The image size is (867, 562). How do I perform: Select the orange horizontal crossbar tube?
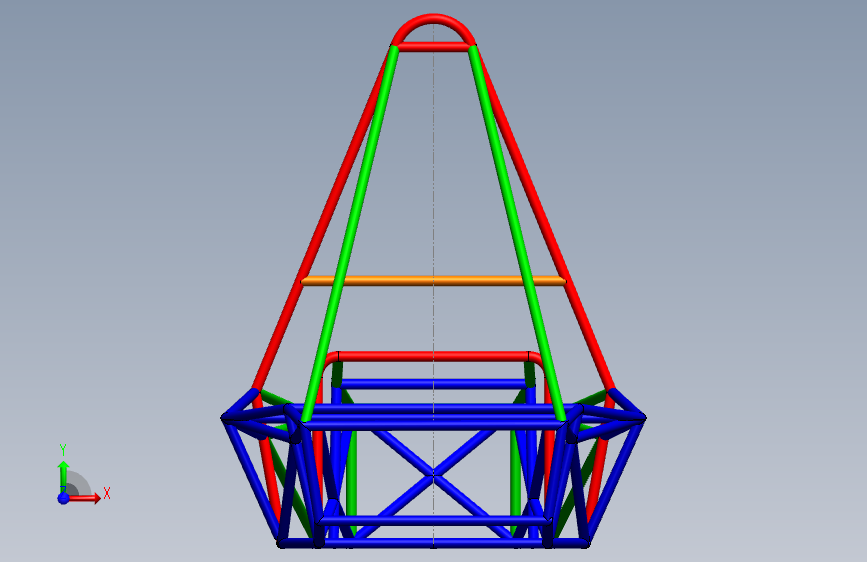tap(434, 281)
